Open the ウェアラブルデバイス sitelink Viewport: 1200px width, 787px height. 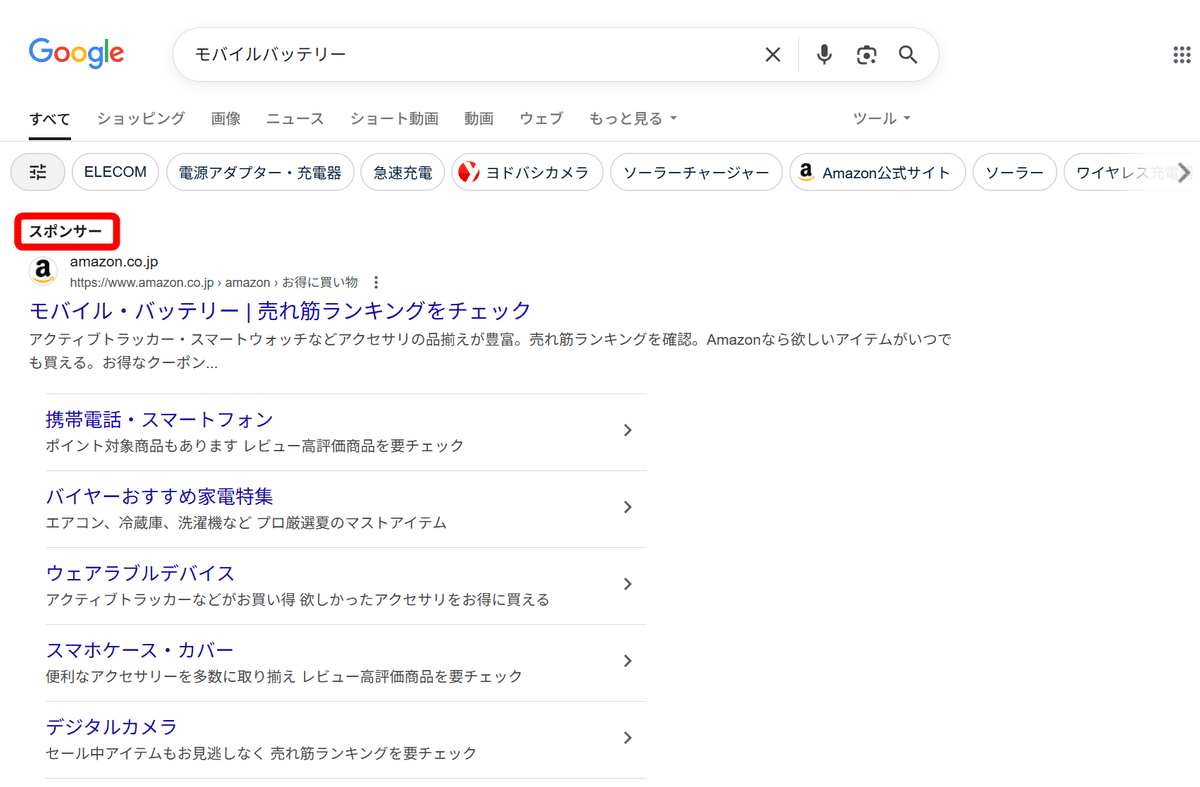(141, 574)
